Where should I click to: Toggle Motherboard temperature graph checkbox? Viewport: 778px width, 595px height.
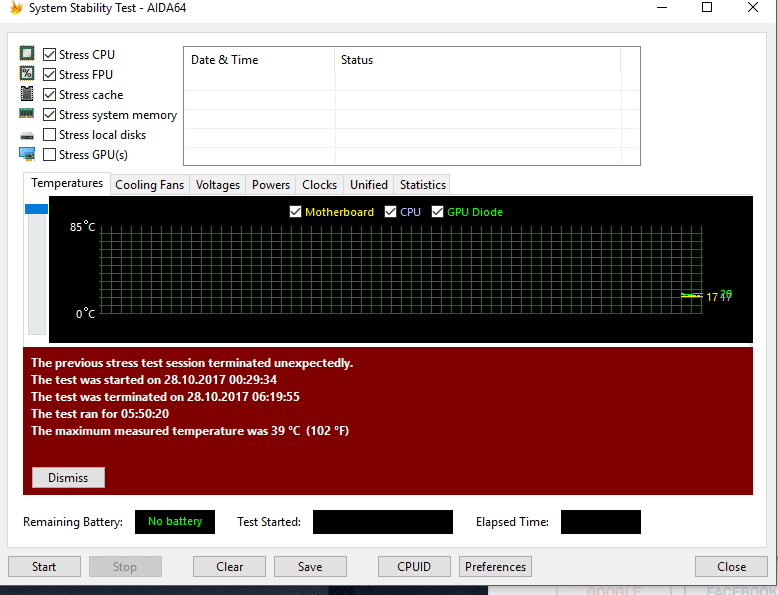[x=295, y=212]
